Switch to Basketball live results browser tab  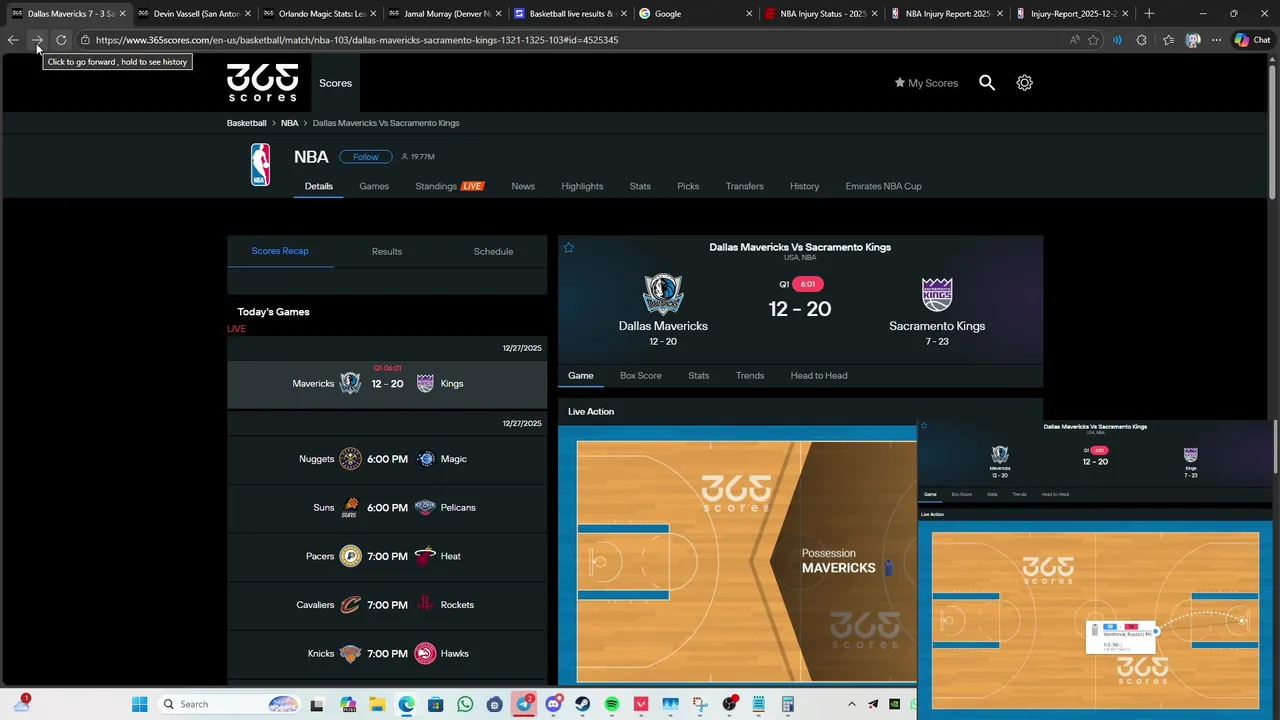coord(572,14)
